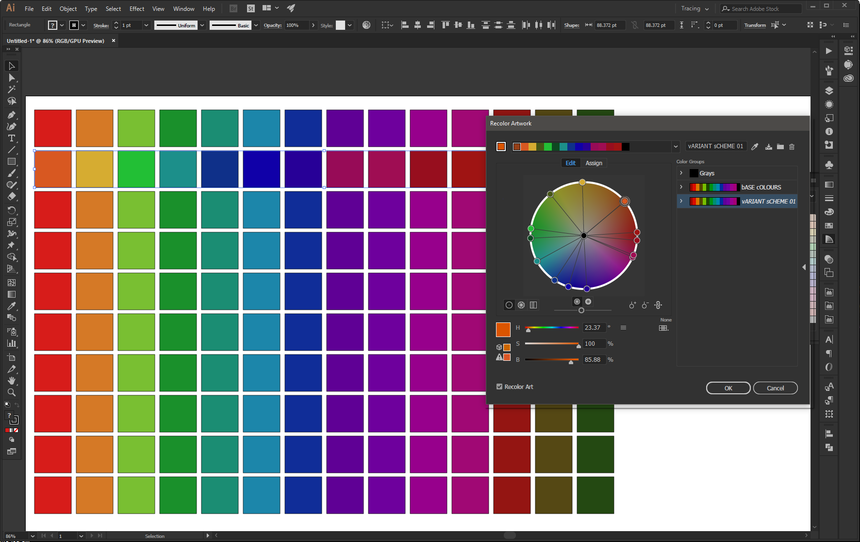Open the Effect menu
The image size is (860, 542).
pyautogui.click(x=136, y=8)
